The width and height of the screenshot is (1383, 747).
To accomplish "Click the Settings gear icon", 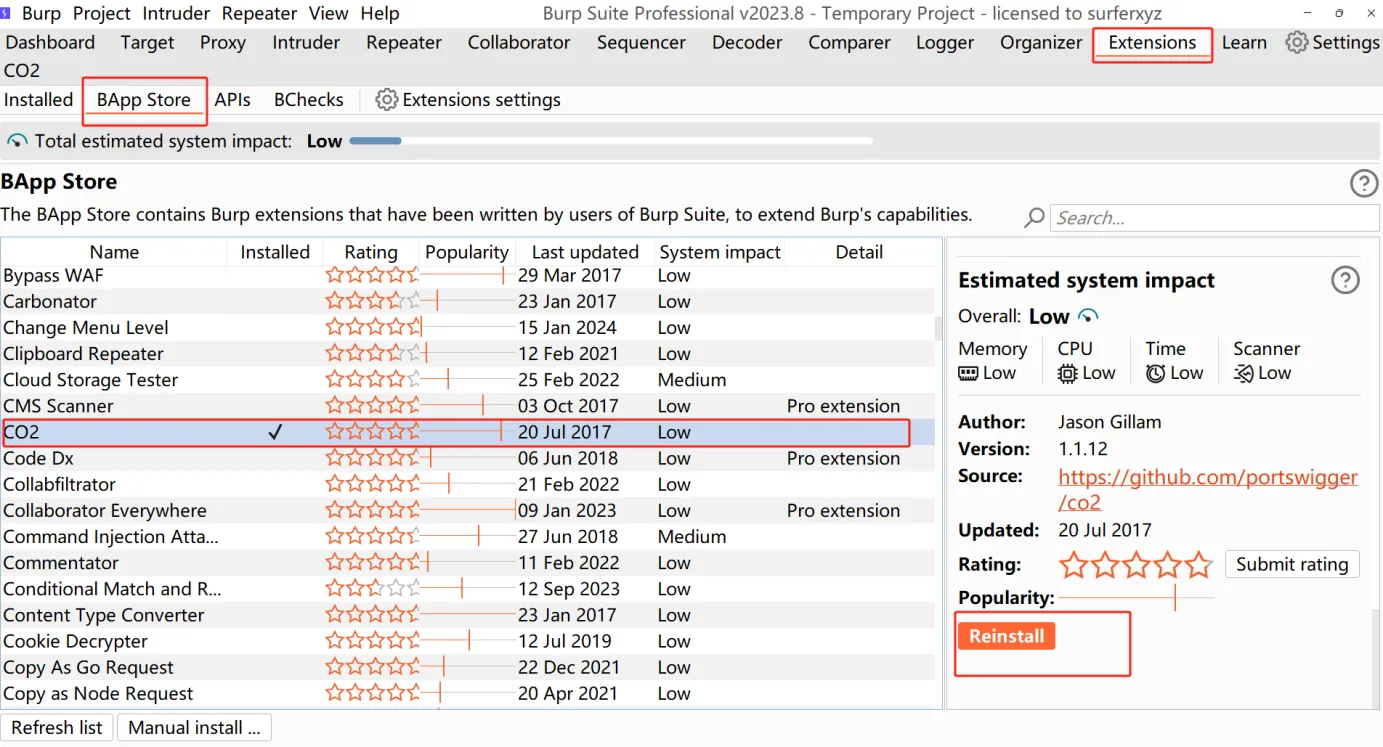I will [x=1296, y=42].
